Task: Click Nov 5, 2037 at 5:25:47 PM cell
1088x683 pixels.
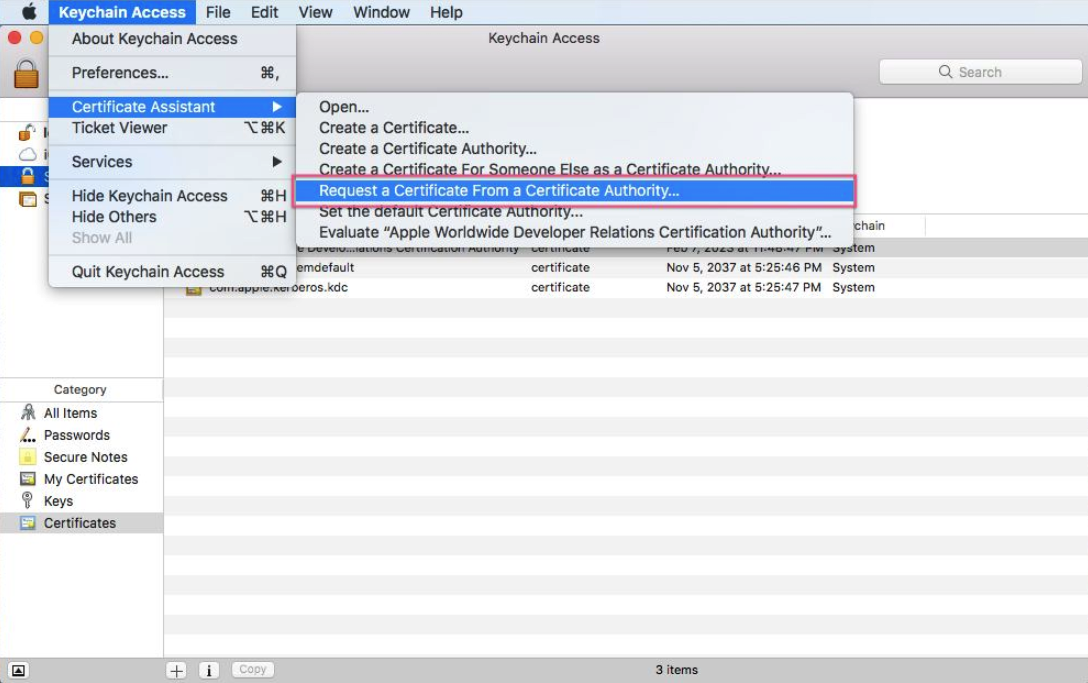Action: coord(744,287)
